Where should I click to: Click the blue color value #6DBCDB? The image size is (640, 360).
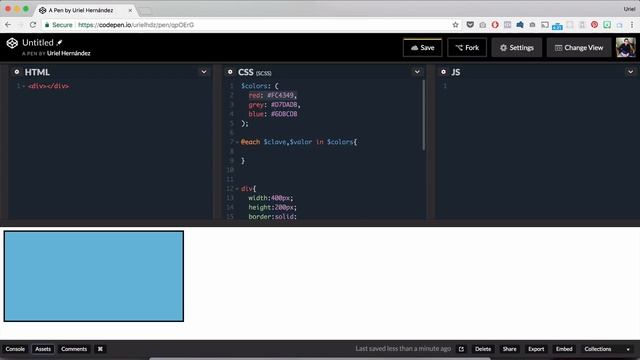[x=284, y=114]
